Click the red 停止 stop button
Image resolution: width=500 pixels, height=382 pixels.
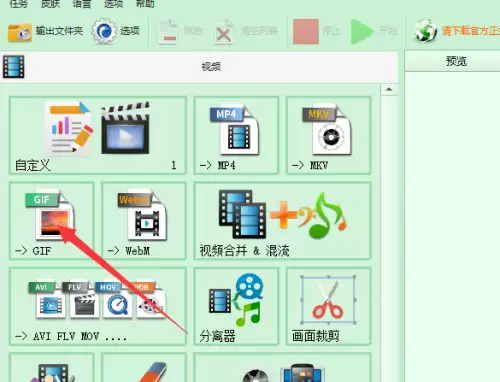coord(306,32)
